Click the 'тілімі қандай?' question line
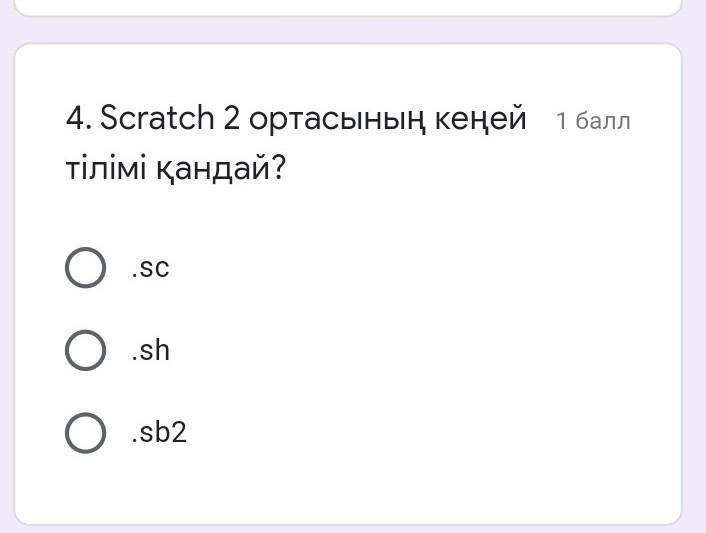Screen dimensions: 706x533 tap(176, 168)
